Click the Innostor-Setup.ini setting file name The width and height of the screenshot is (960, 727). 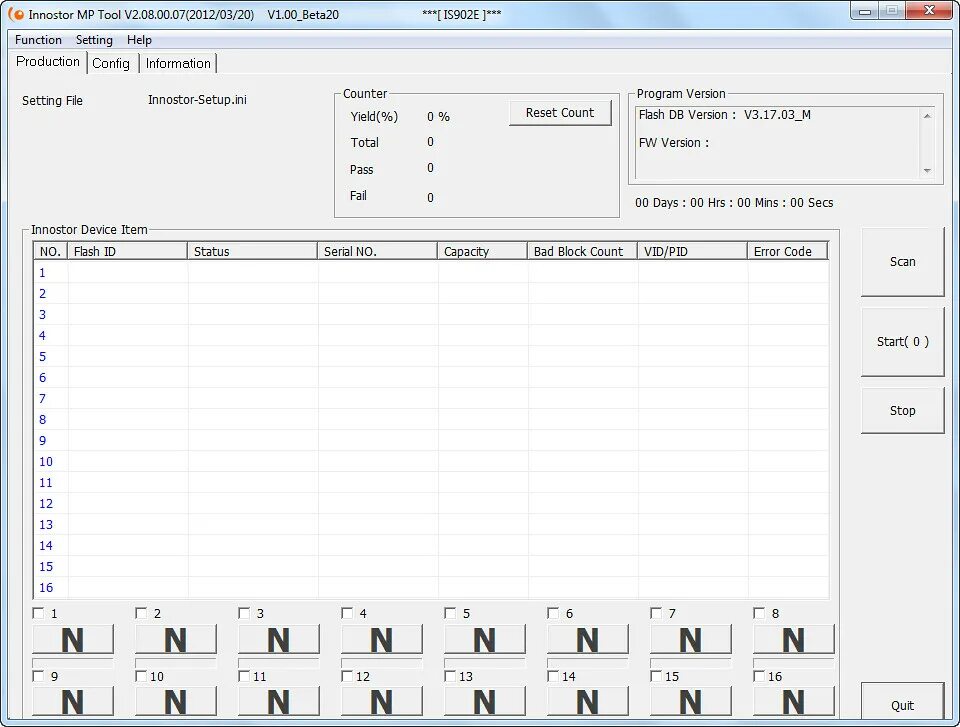coord(197,100)
